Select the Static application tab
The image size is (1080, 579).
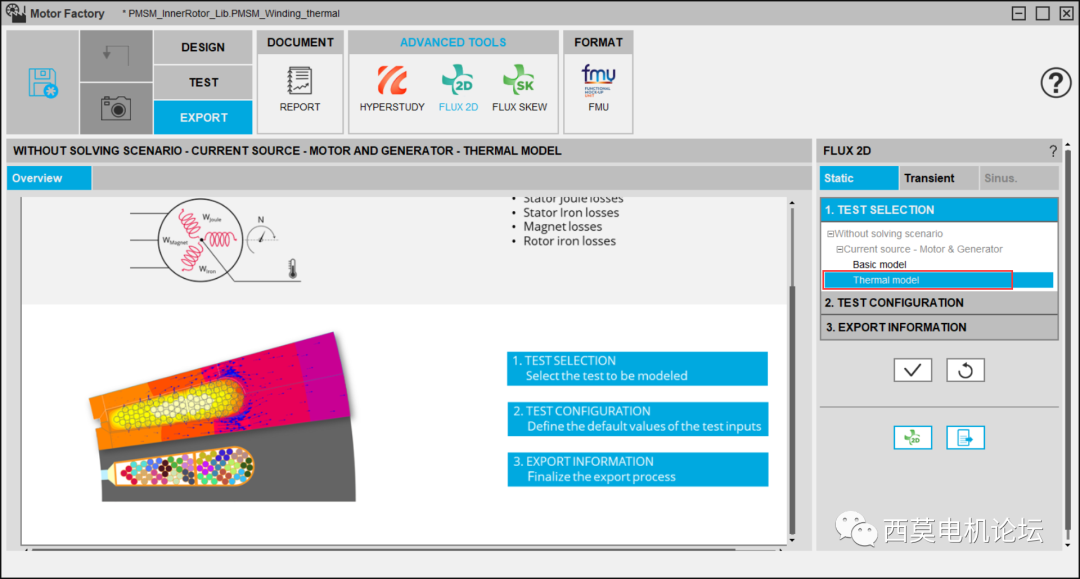pyautogui.click(x=859, y=178)
